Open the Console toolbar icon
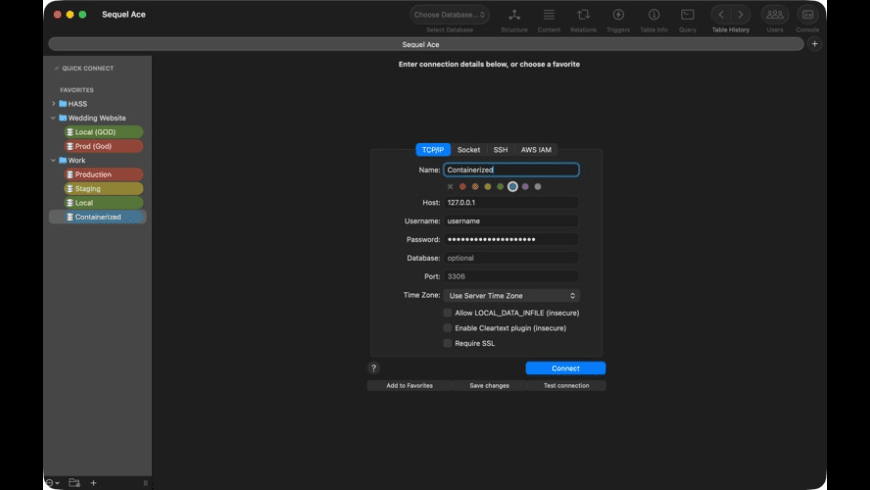Image resolution: width=870 pixels, height=490 pixels. click(x=807, y=15)
